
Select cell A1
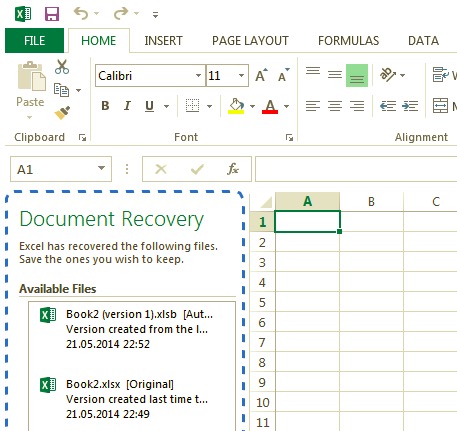click(307, 222)
